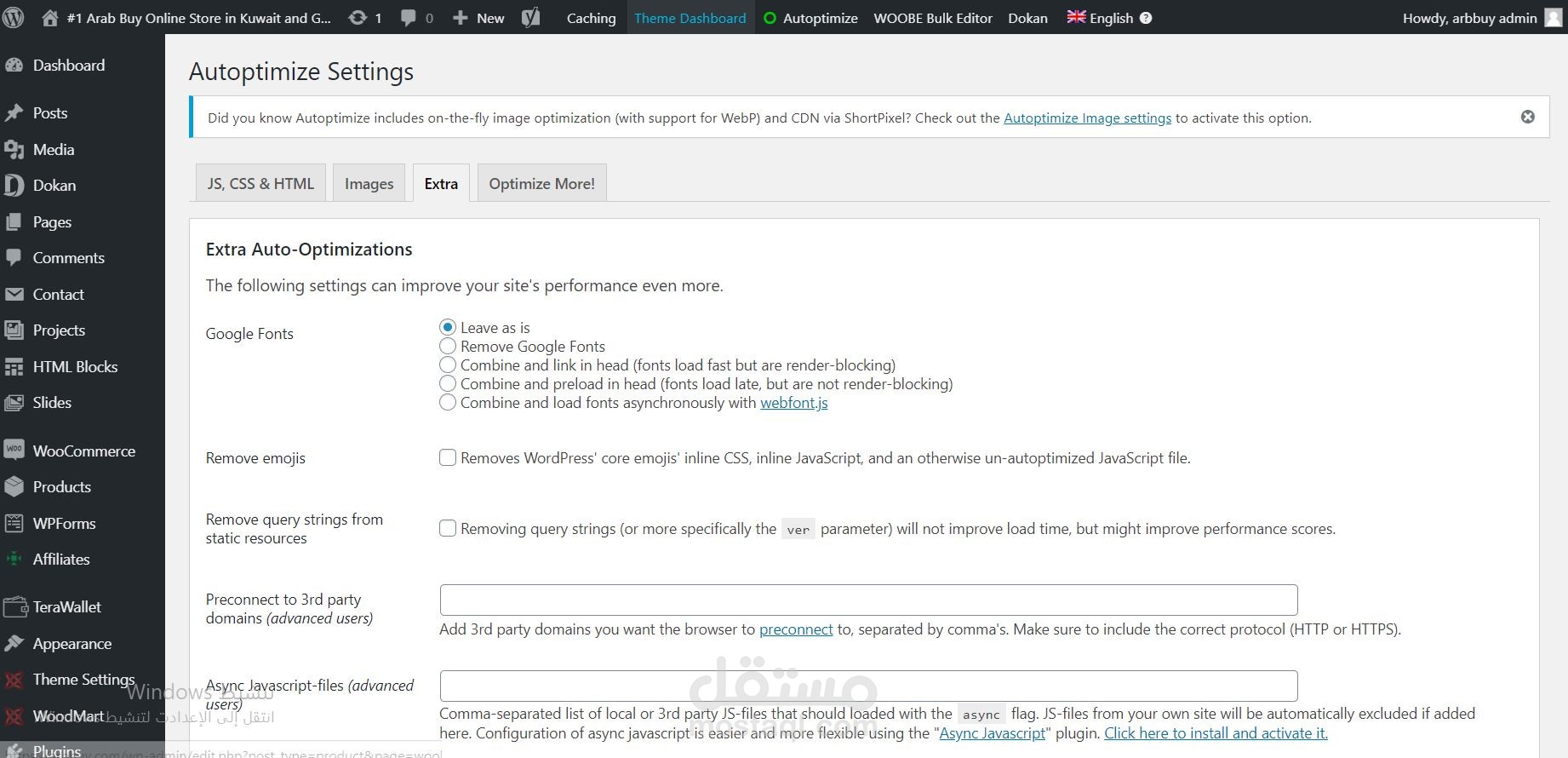This screenshot has width=1568, height=758.
Task: Click the Posts pushpin icon
Action: (x=14, y=113)
